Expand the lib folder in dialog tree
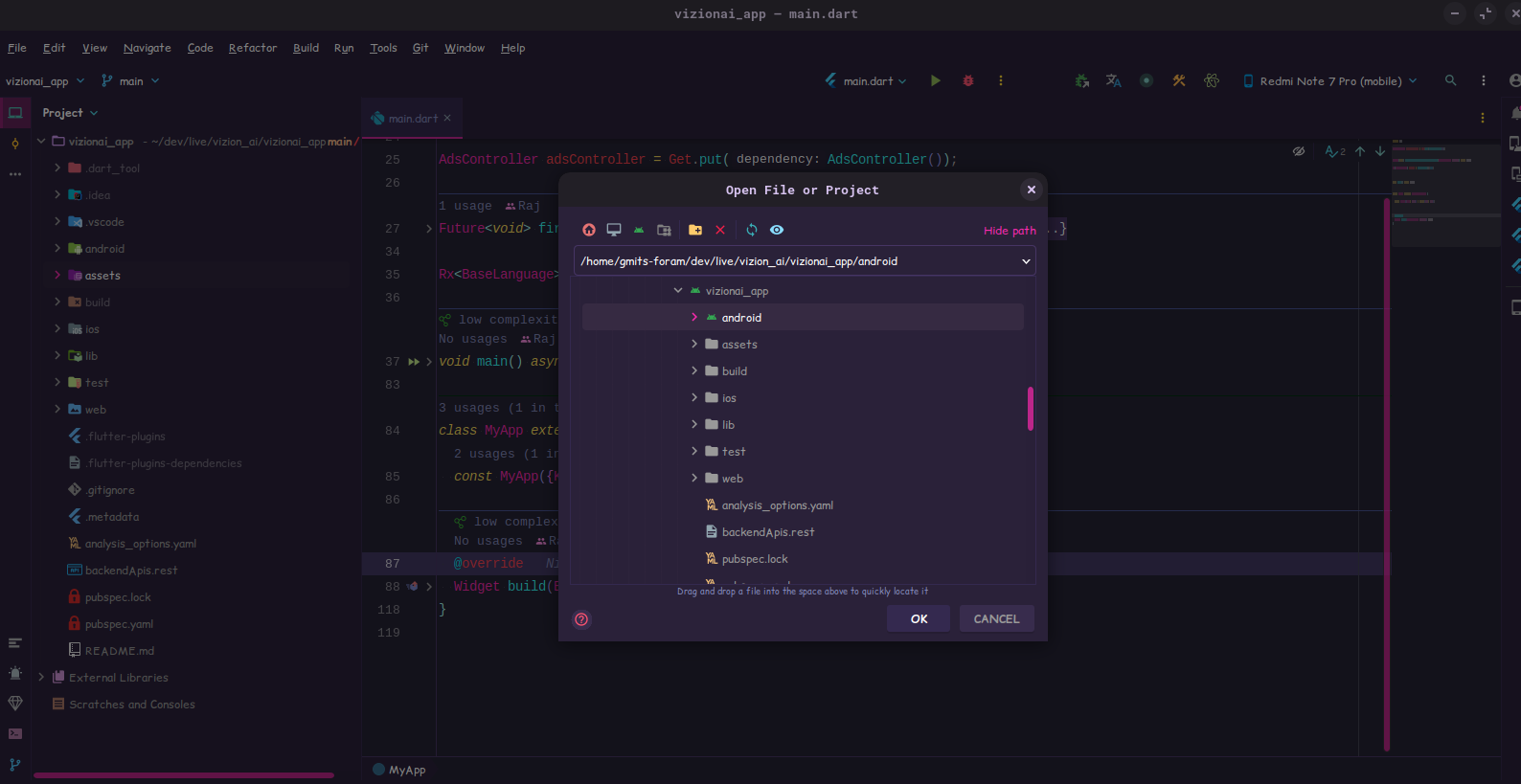1521x784 pixels. point(694,424)
